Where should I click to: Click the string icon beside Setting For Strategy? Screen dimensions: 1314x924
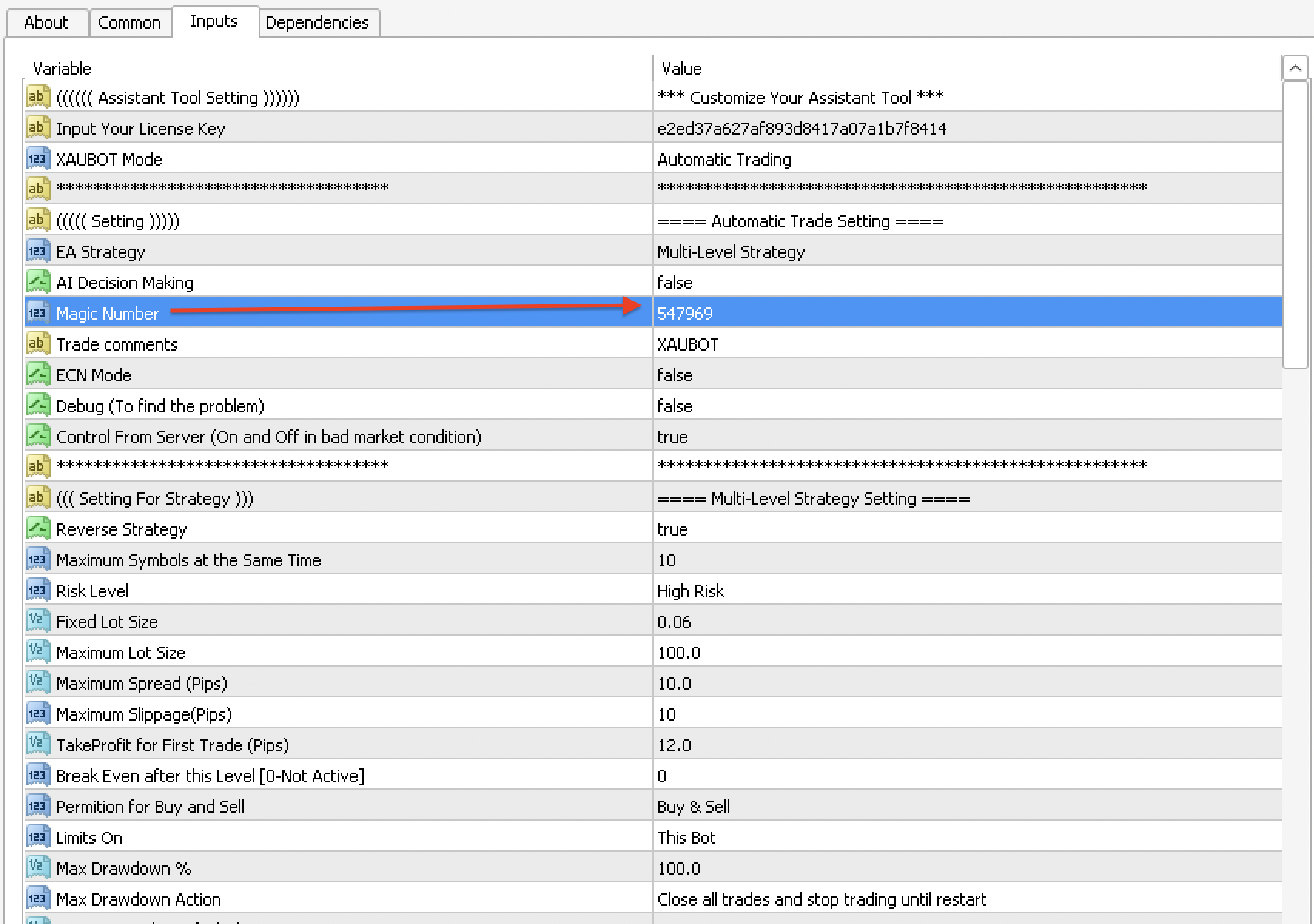(x=38, y=498)
